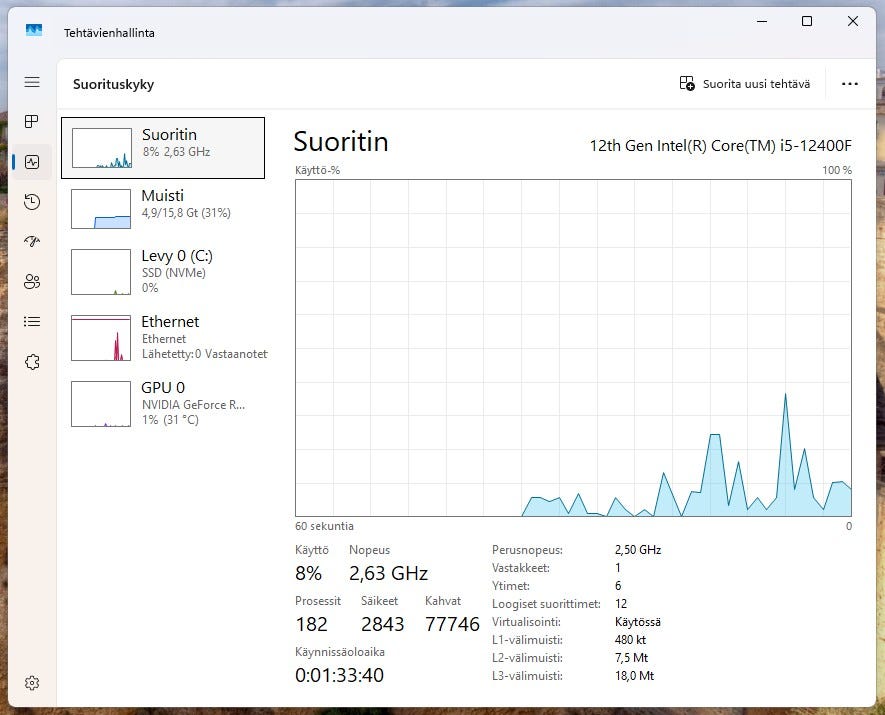Open the App history page icon
Viewport: 885px width, 715px height.
32,202
